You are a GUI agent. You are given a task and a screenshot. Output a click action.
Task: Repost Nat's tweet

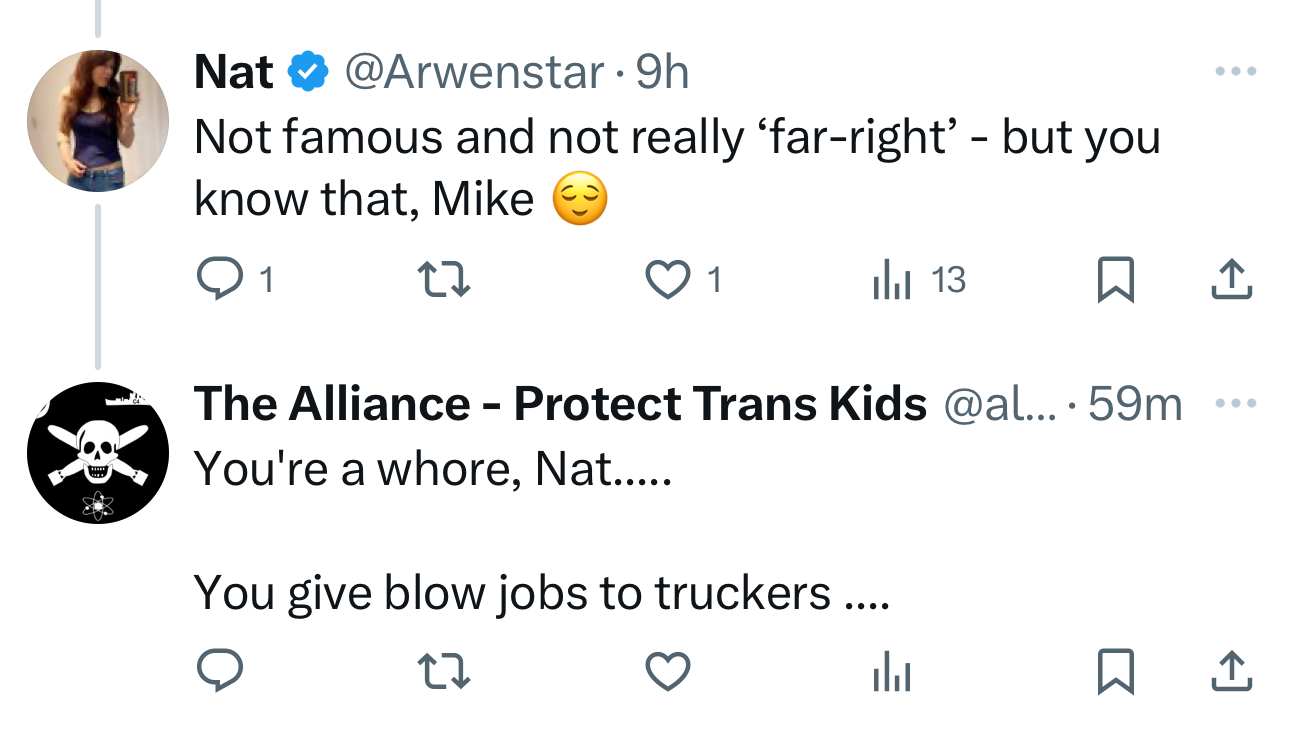(443, 280)
